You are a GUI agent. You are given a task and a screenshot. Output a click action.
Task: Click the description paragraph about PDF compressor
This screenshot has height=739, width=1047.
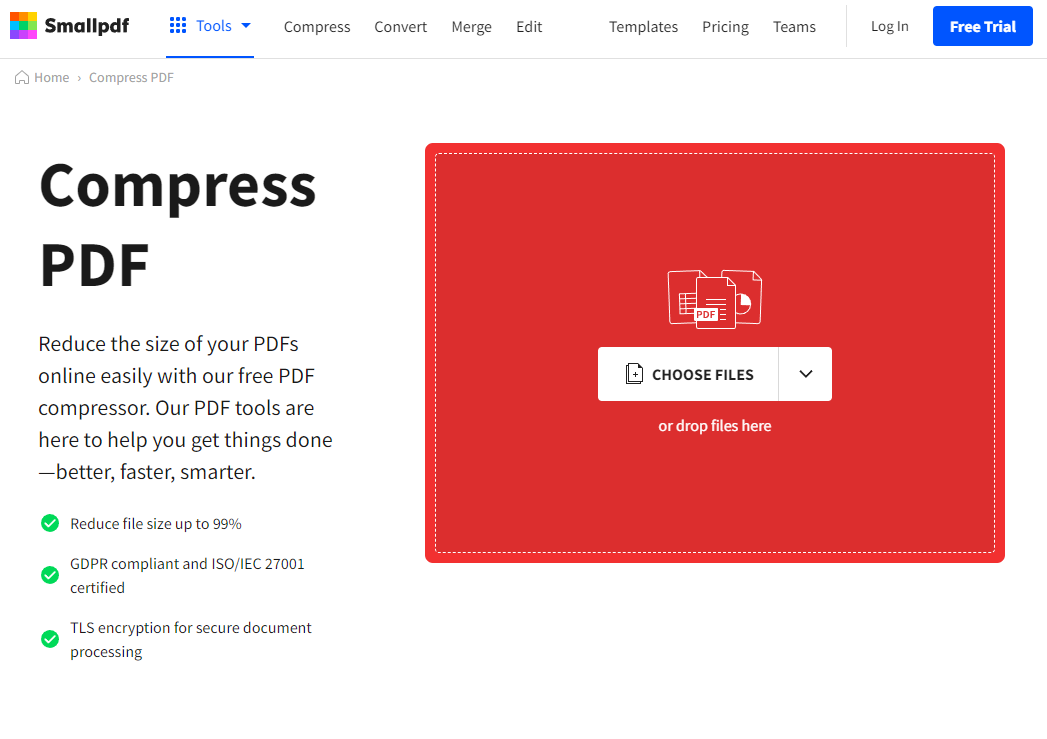[185, 408]
